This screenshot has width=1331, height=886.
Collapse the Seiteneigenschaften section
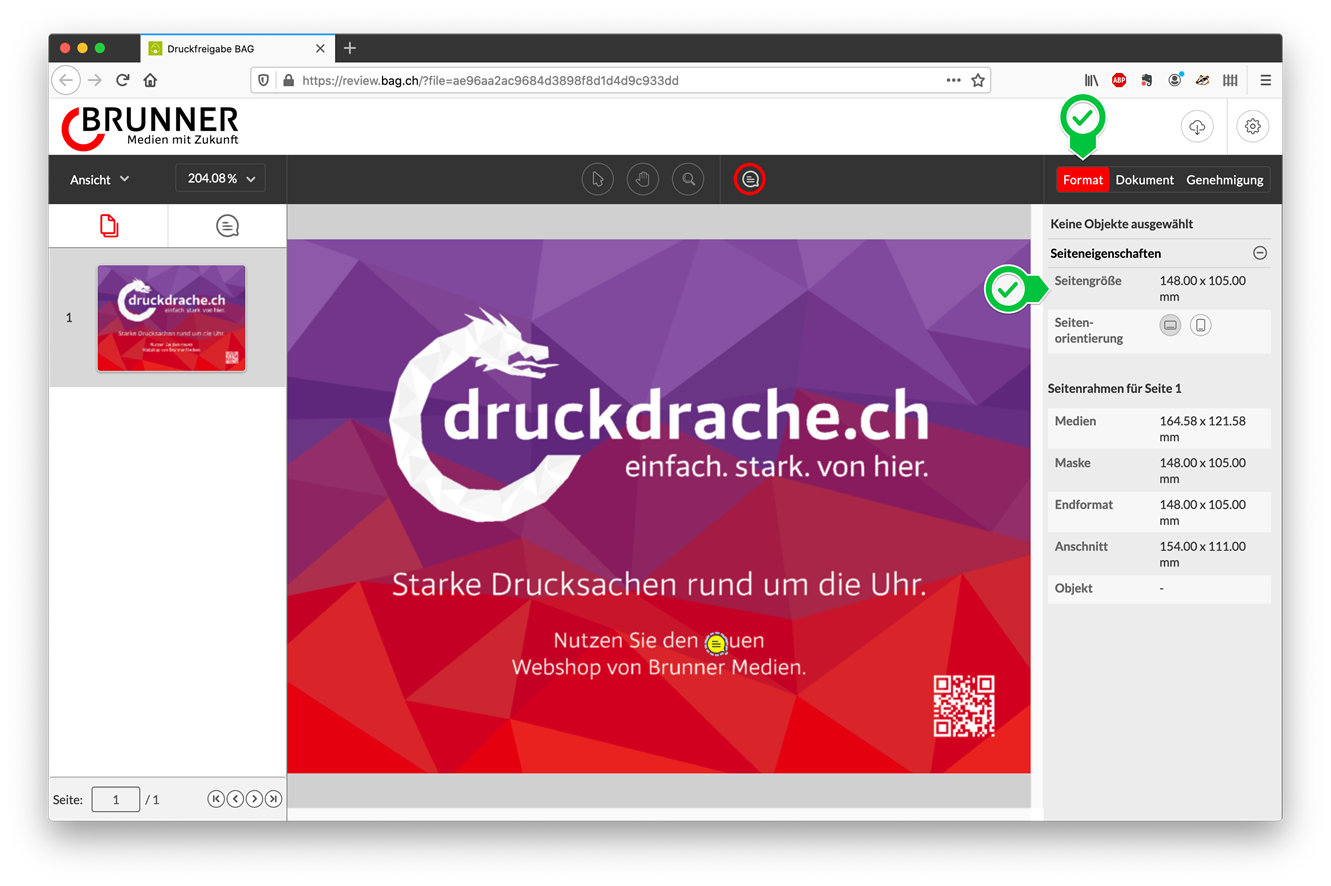[x=1260, y=254]
